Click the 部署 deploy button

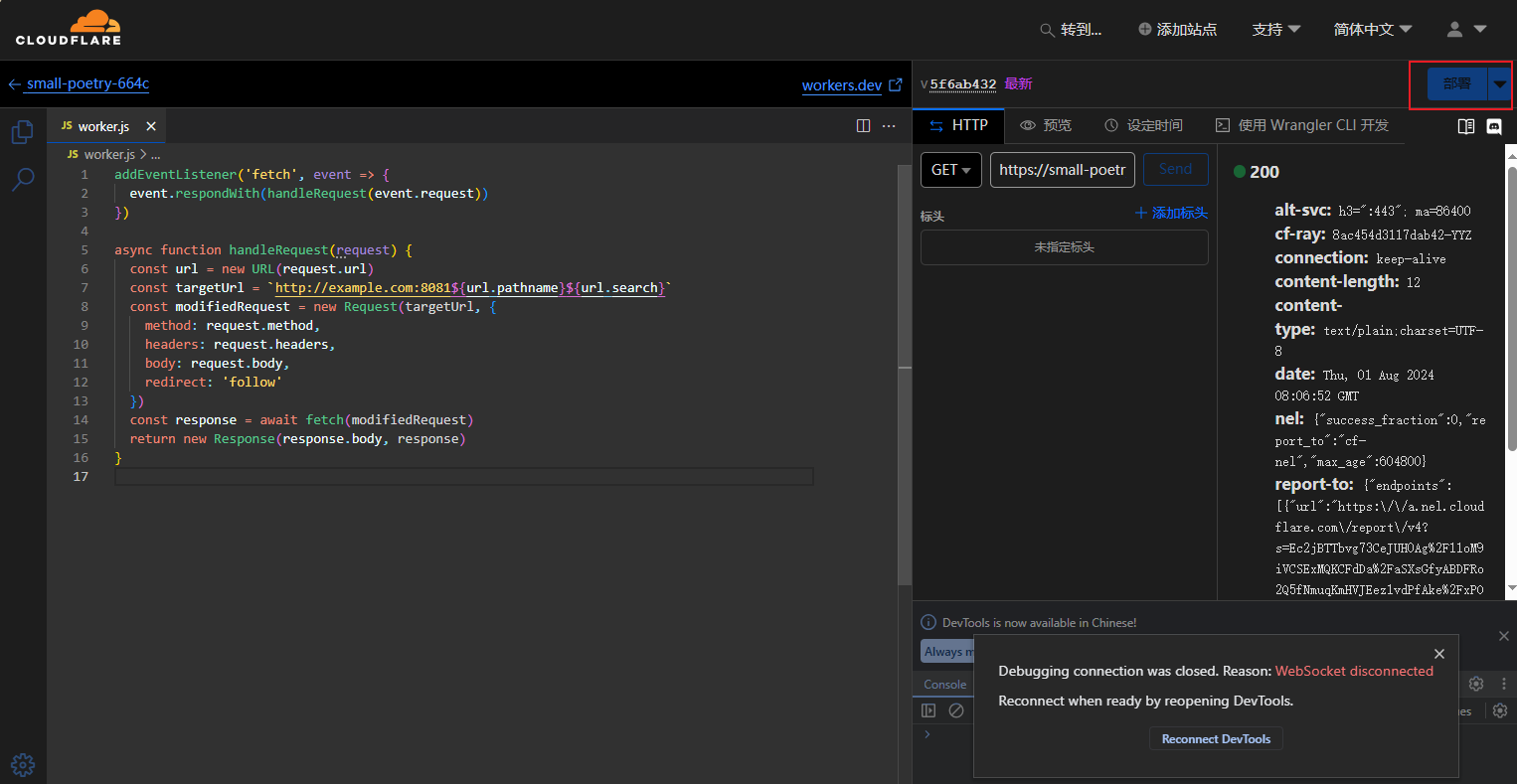pyautogui.click(x=1457, y=84)
